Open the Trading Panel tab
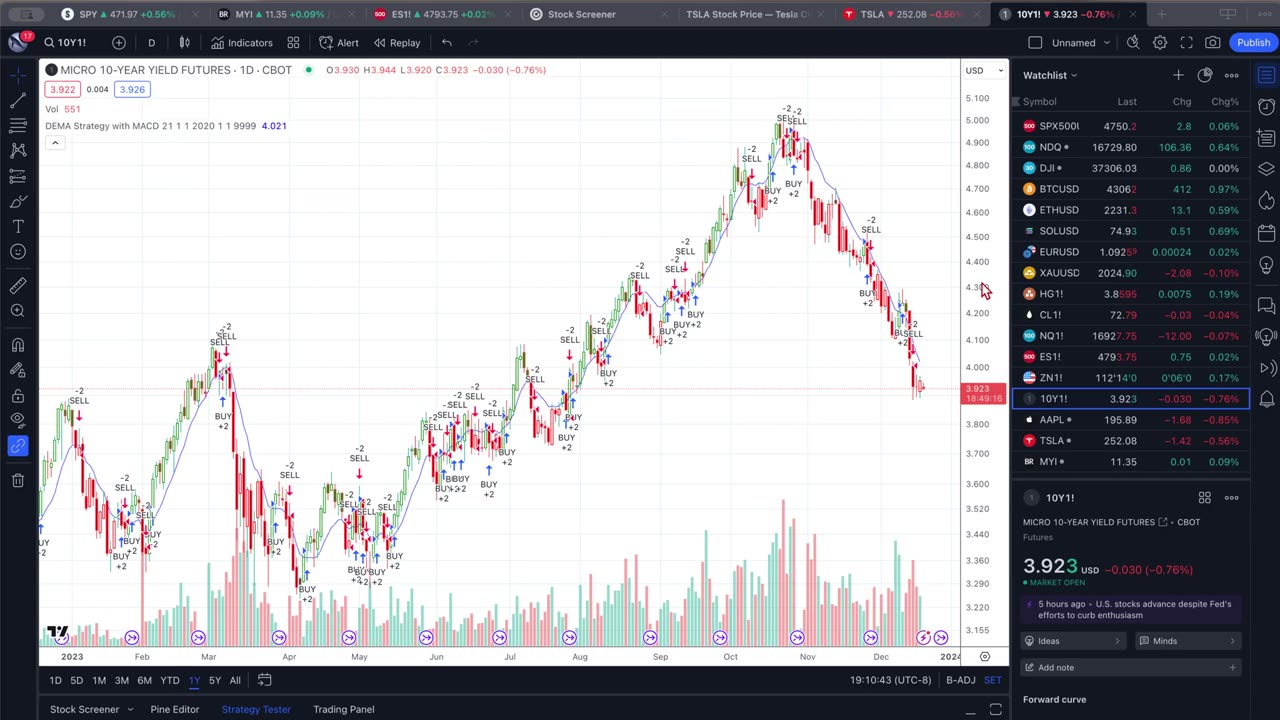Viewport: 1280px width, 720px height. pos(344,709)
